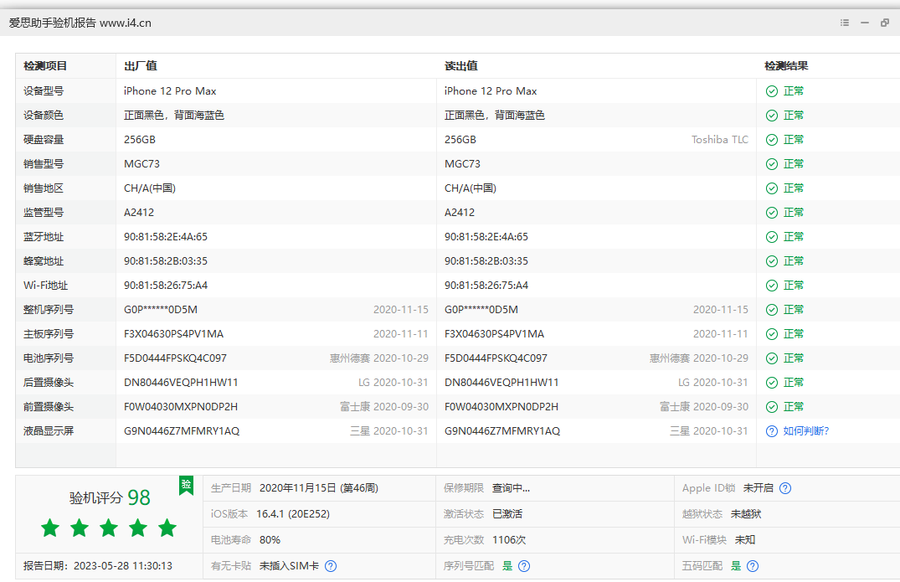
Task: Select factory serial G0P******0D5M
Action: click(161, 310)
